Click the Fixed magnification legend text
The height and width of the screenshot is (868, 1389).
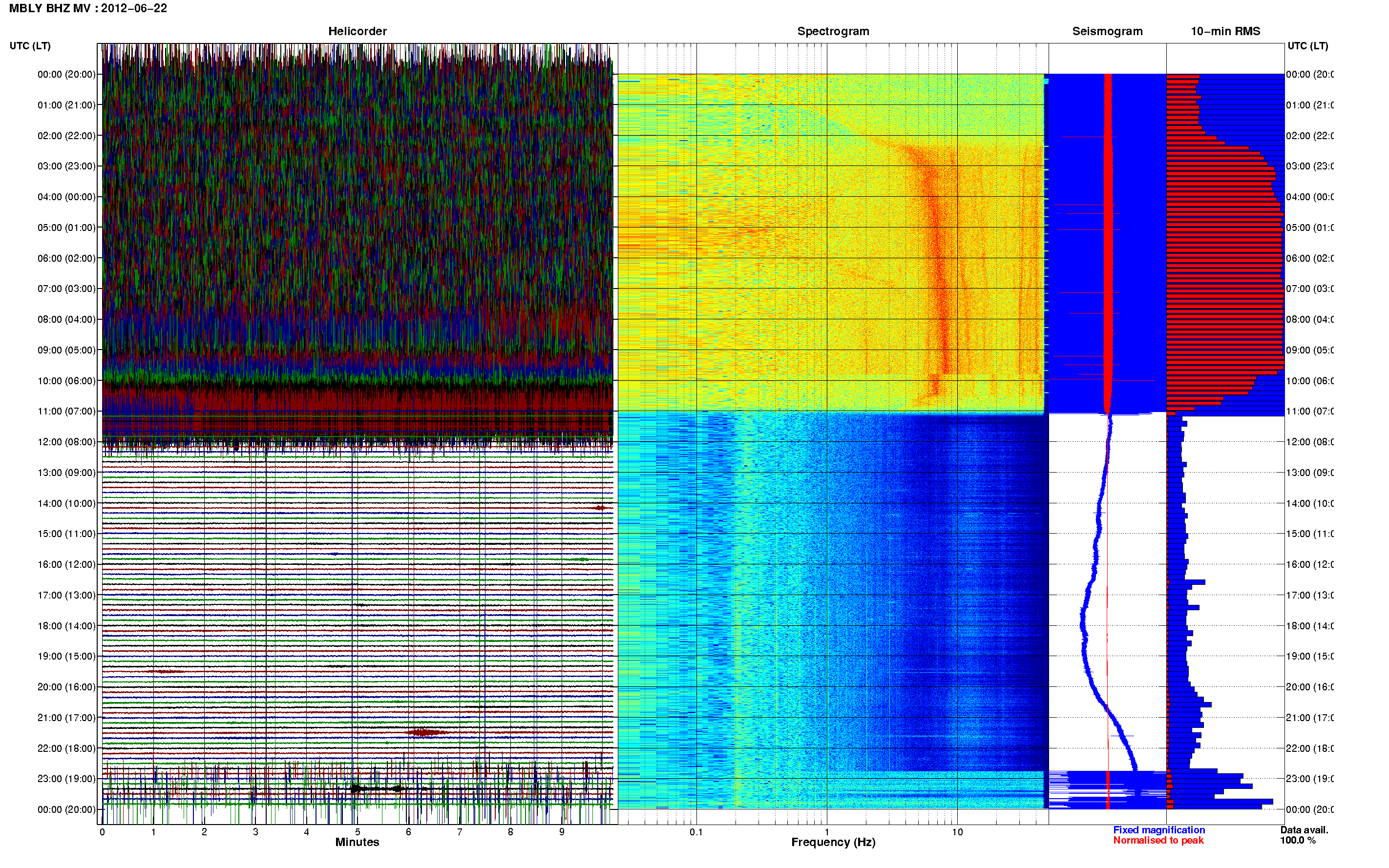[x=1159, y=830]
